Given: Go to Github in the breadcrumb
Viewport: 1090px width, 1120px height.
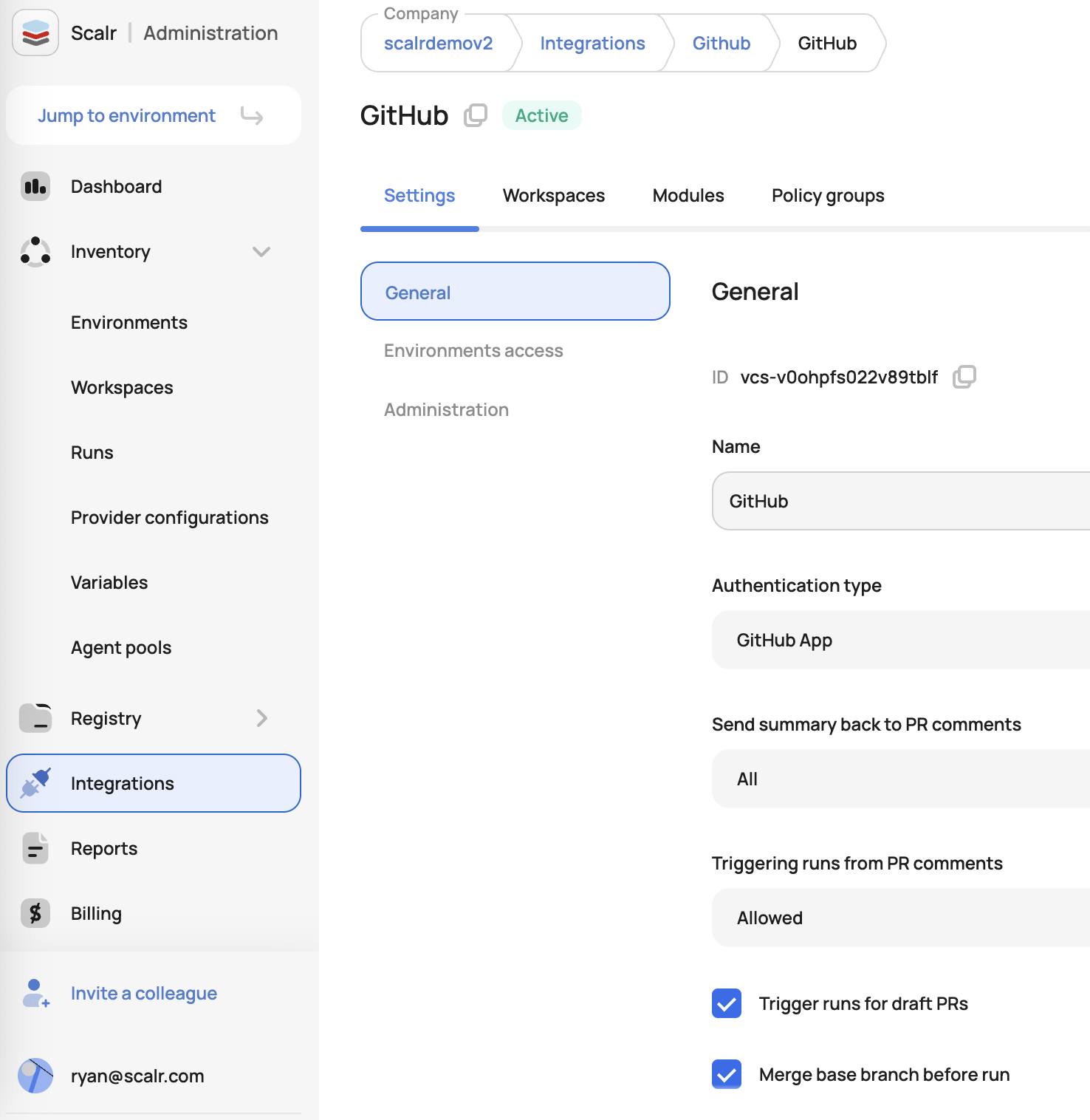Looking at the screenshot, I should (721, 44).
